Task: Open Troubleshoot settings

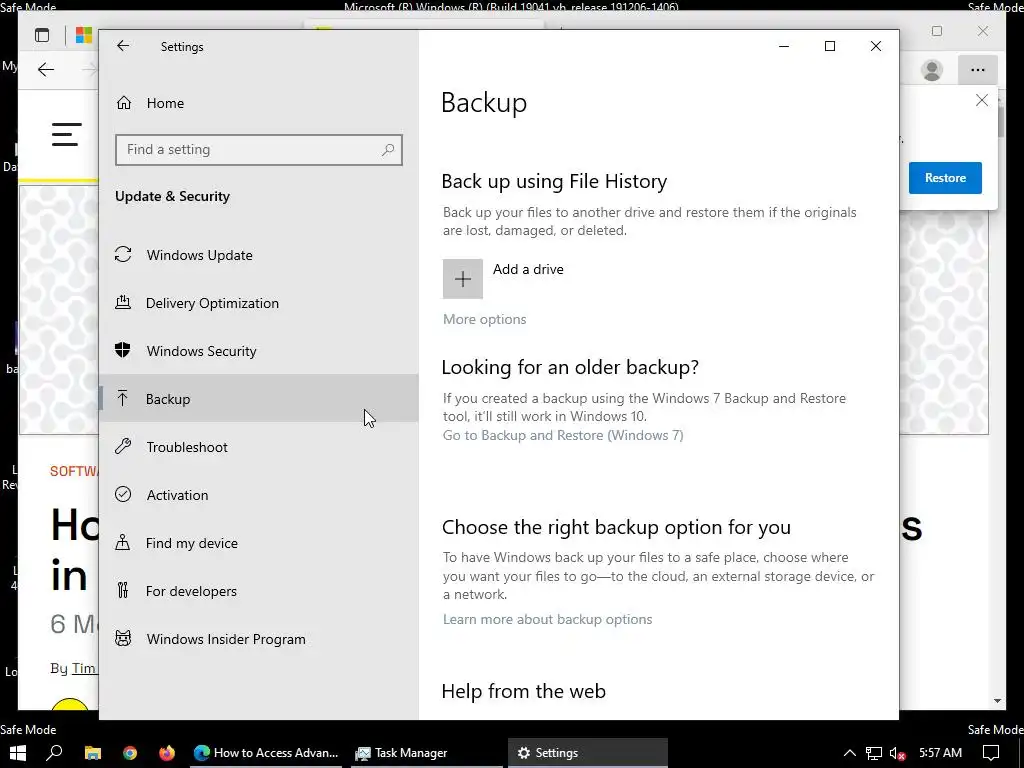Action: [x=259, y=447]
